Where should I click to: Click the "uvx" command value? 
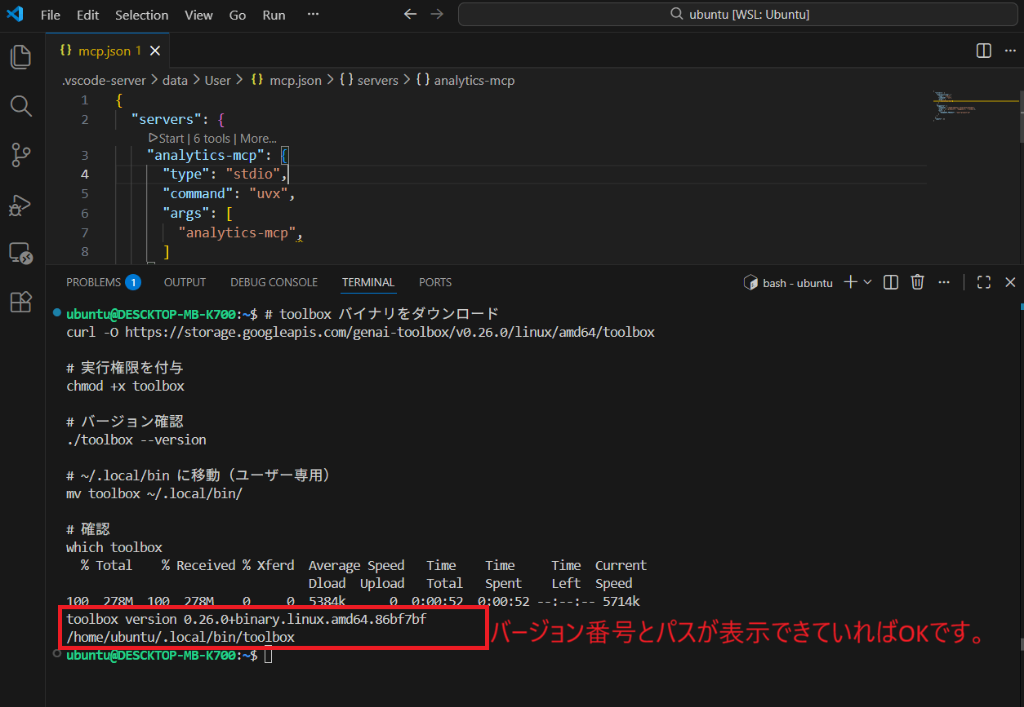(268, 194)
